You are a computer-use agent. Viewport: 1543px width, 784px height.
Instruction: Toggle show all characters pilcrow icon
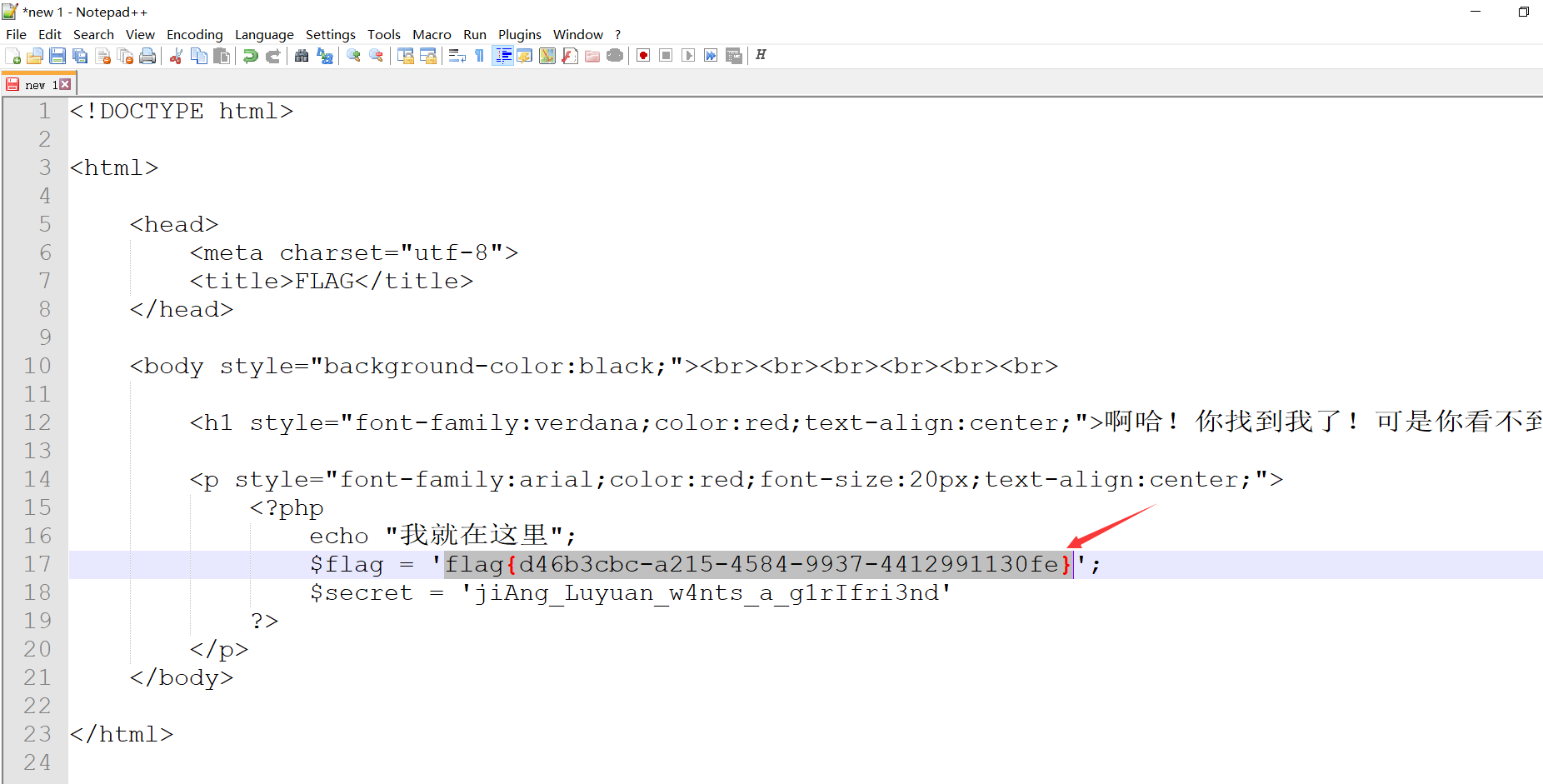pyautogui.click(x=479, y=56)
